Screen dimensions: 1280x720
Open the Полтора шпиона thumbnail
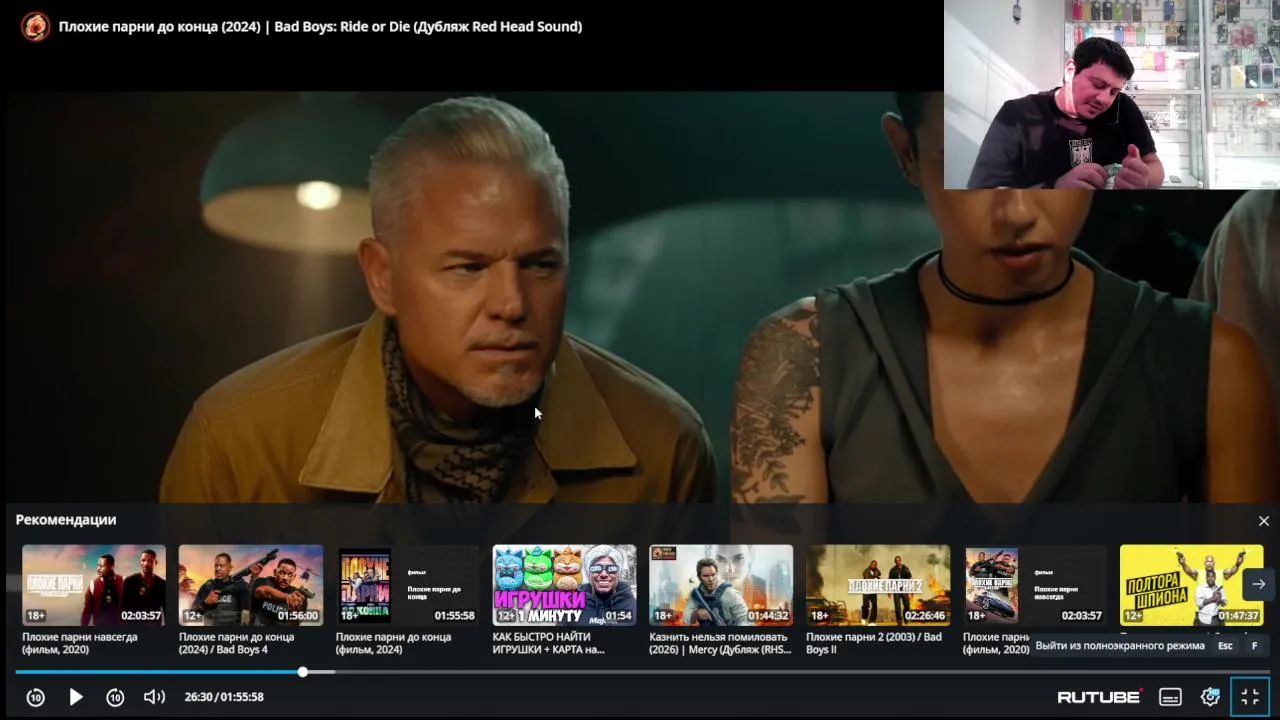(x=1191, y=585)
